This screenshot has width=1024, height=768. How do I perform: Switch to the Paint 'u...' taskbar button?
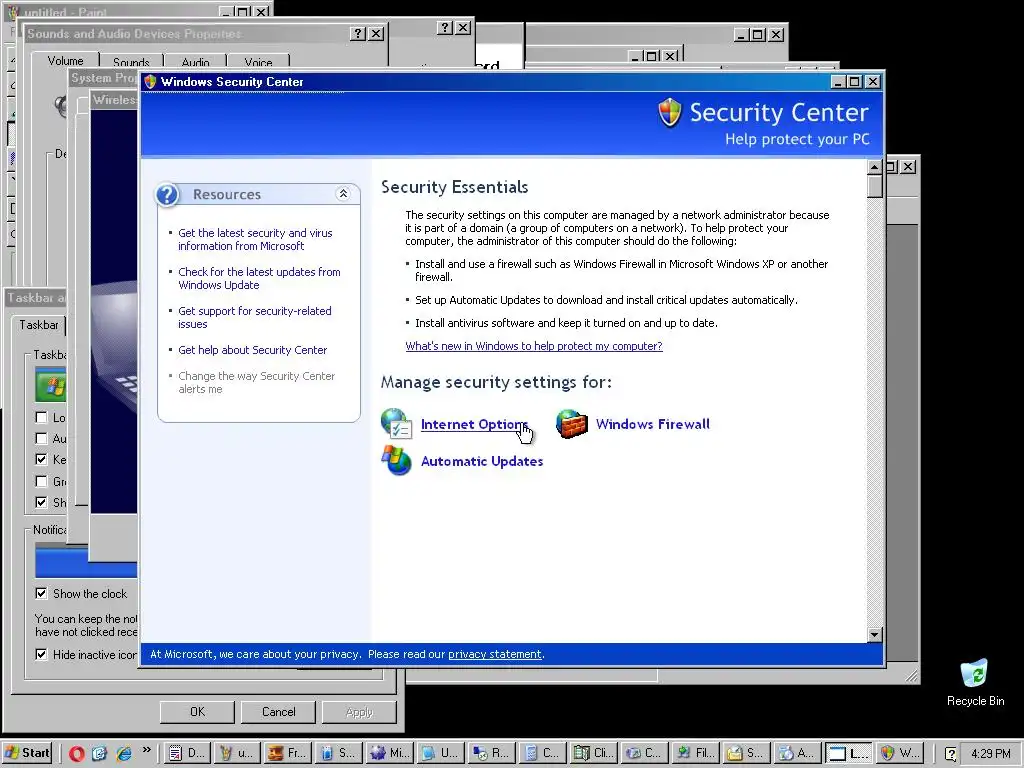coord(236,753)
